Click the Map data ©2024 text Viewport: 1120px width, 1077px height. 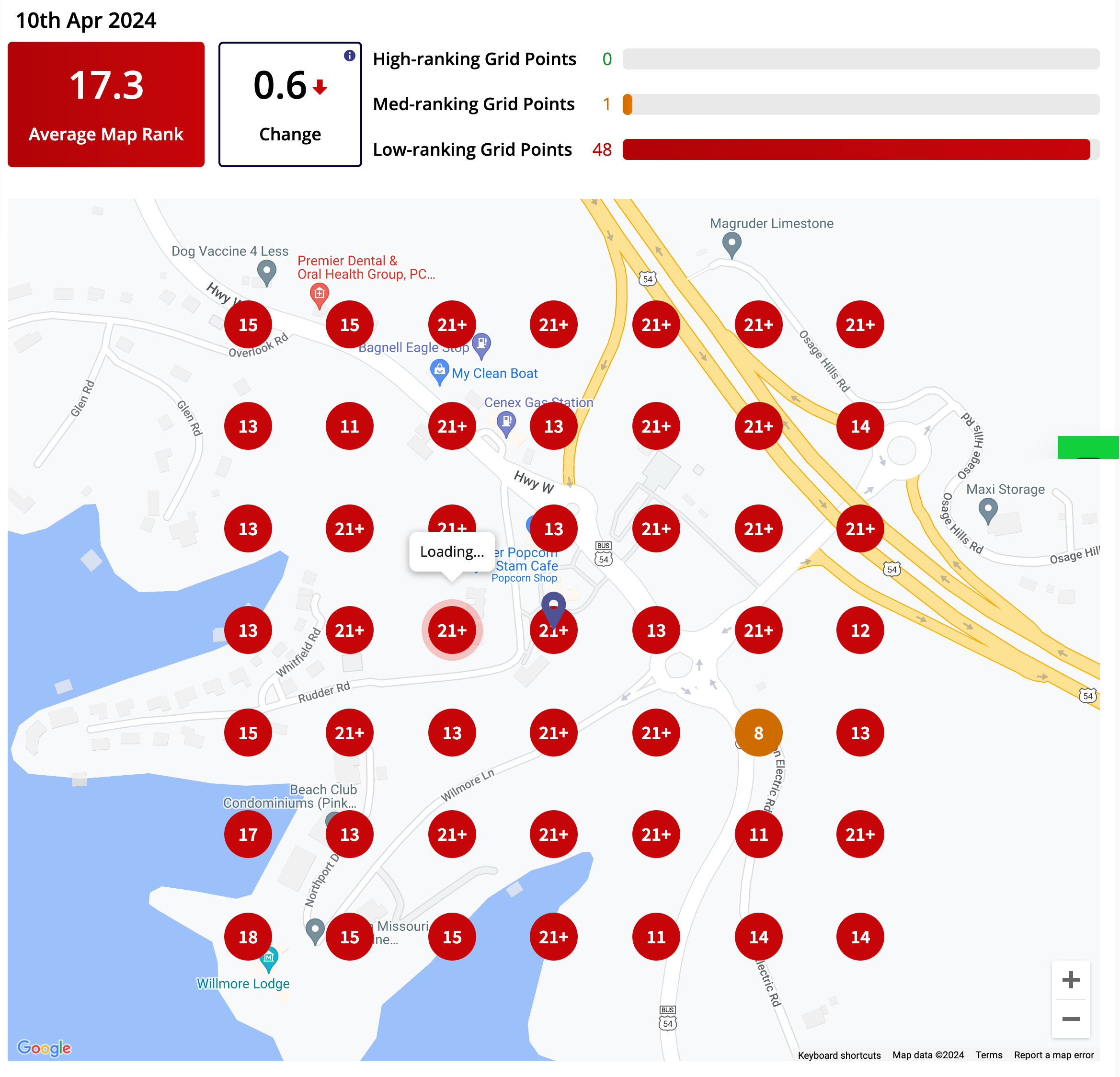click(x=928, y=1054)
